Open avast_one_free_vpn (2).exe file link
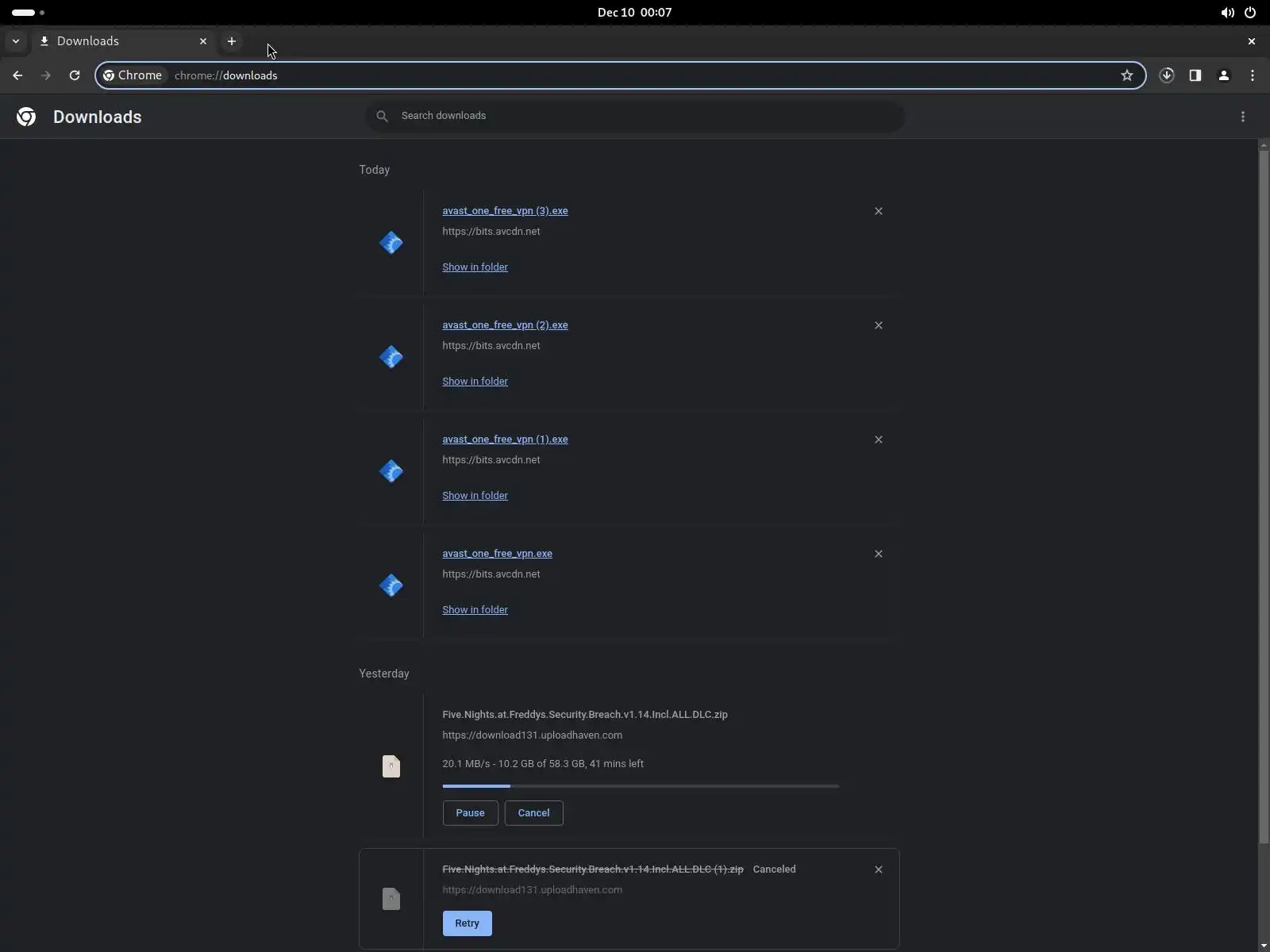This screenshot has width=1270, height=952. 505,325
